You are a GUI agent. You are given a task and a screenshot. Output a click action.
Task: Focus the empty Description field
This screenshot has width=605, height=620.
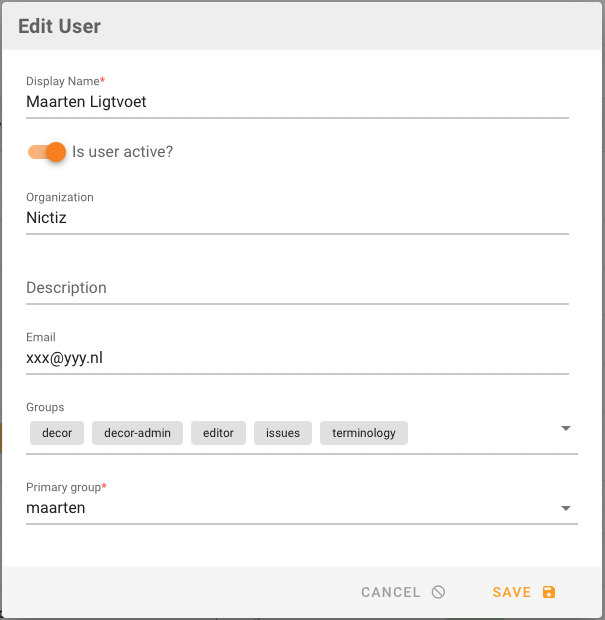297,288
